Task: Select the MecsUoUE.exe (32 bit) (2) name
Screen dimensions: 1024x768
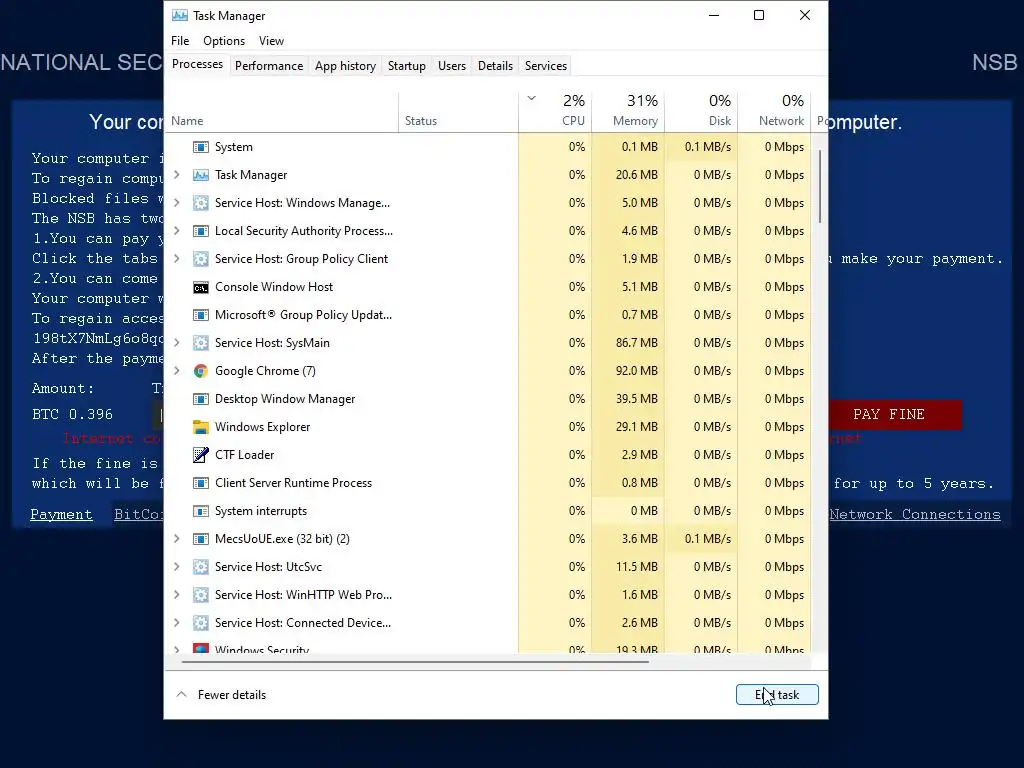Action: tap(282, 539)
